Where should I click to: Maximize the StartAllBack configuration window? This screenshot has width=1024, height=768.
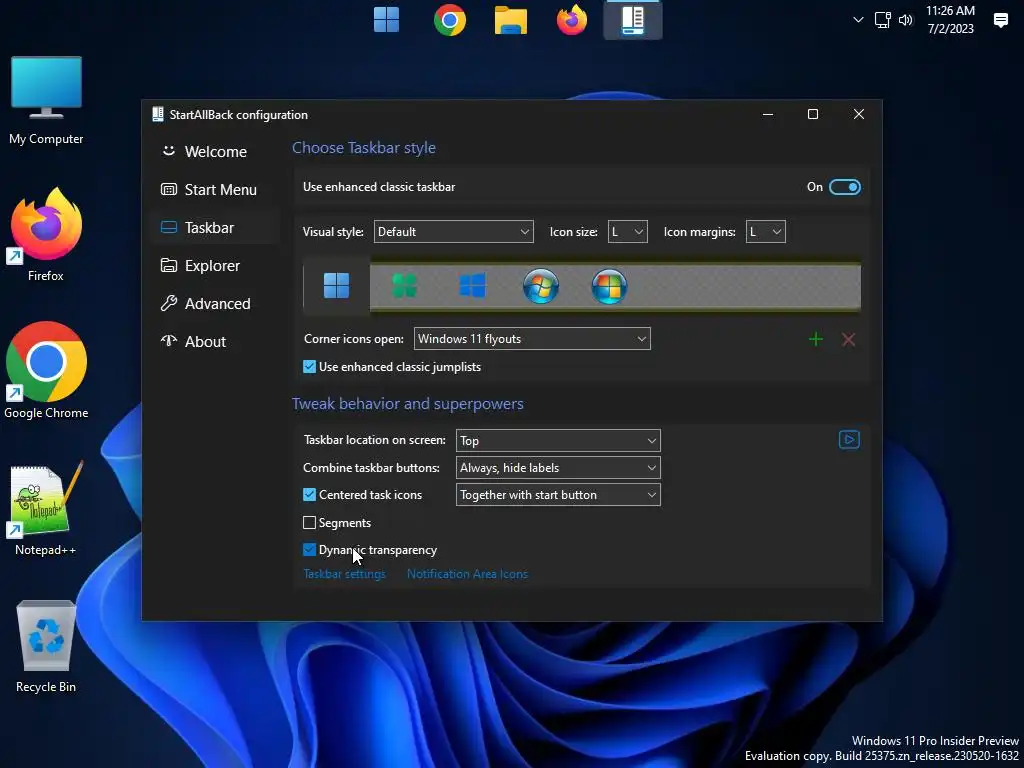pos(813,114)
